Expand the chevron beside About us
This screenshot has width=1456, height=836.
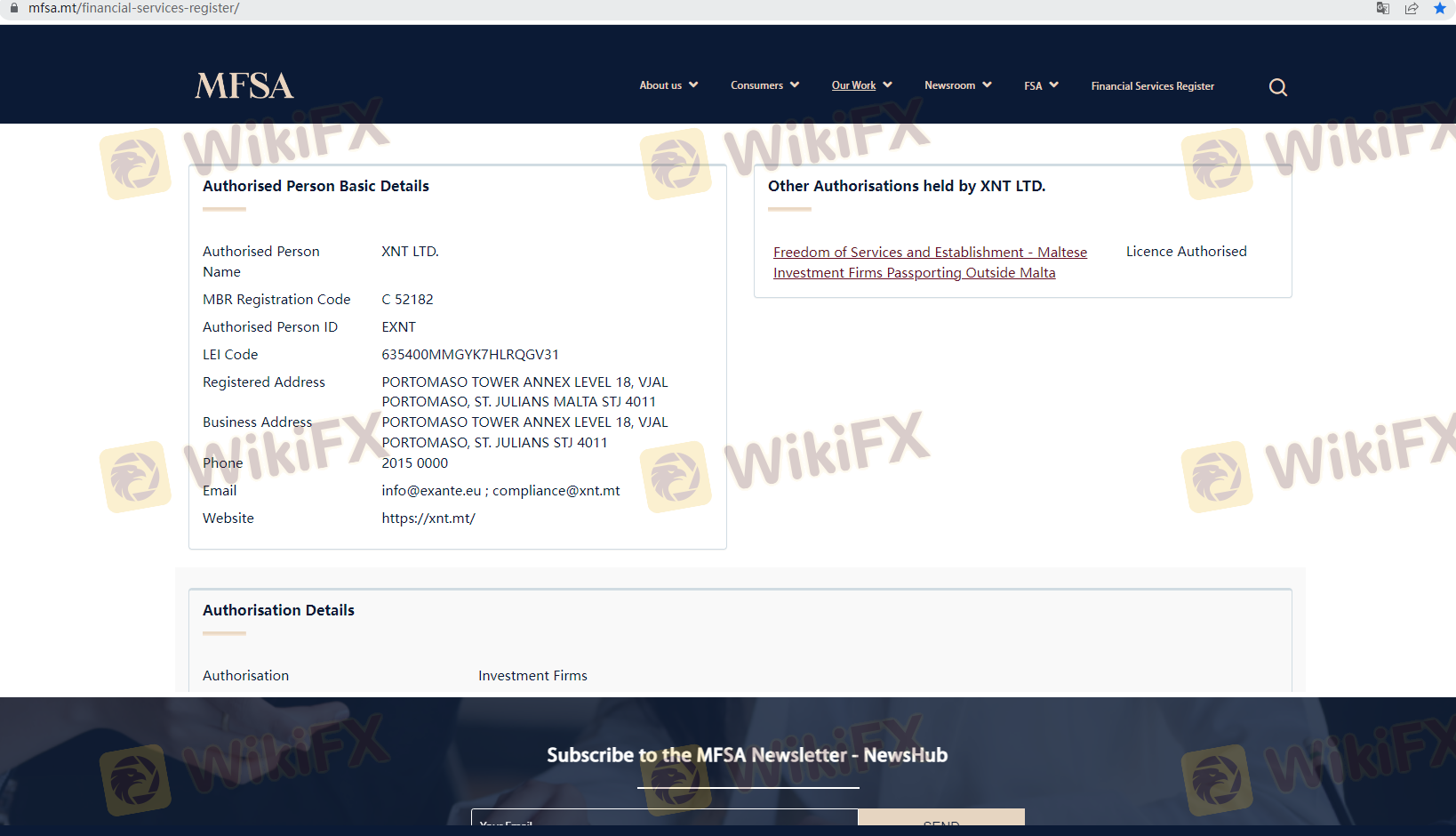pos(693,85)
